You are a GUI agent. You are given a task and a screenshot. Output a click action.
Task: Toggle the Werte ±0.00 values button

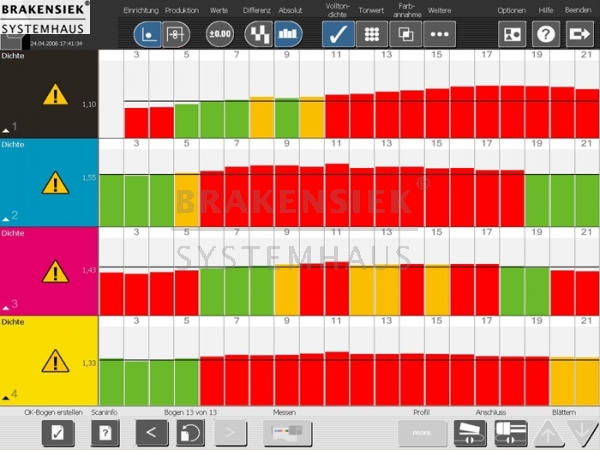(220, 34)
